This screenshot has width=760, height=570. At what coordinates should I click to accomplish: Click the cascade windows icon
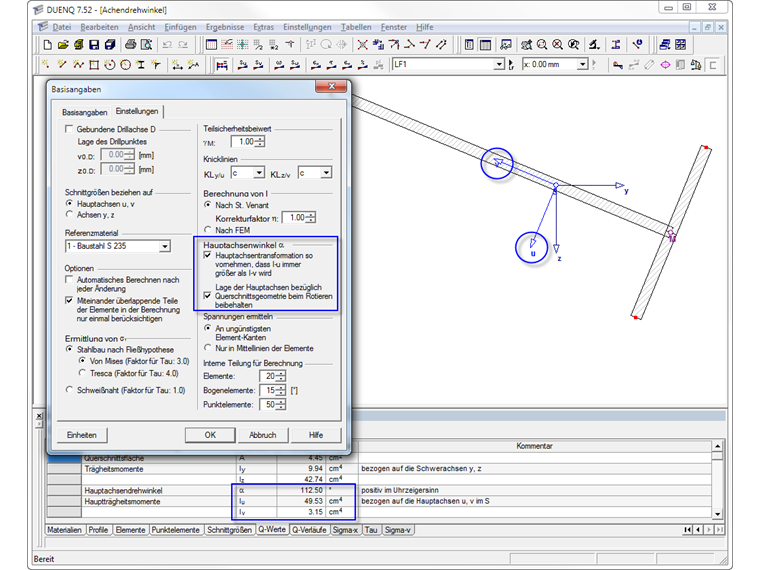click(665, 45)
